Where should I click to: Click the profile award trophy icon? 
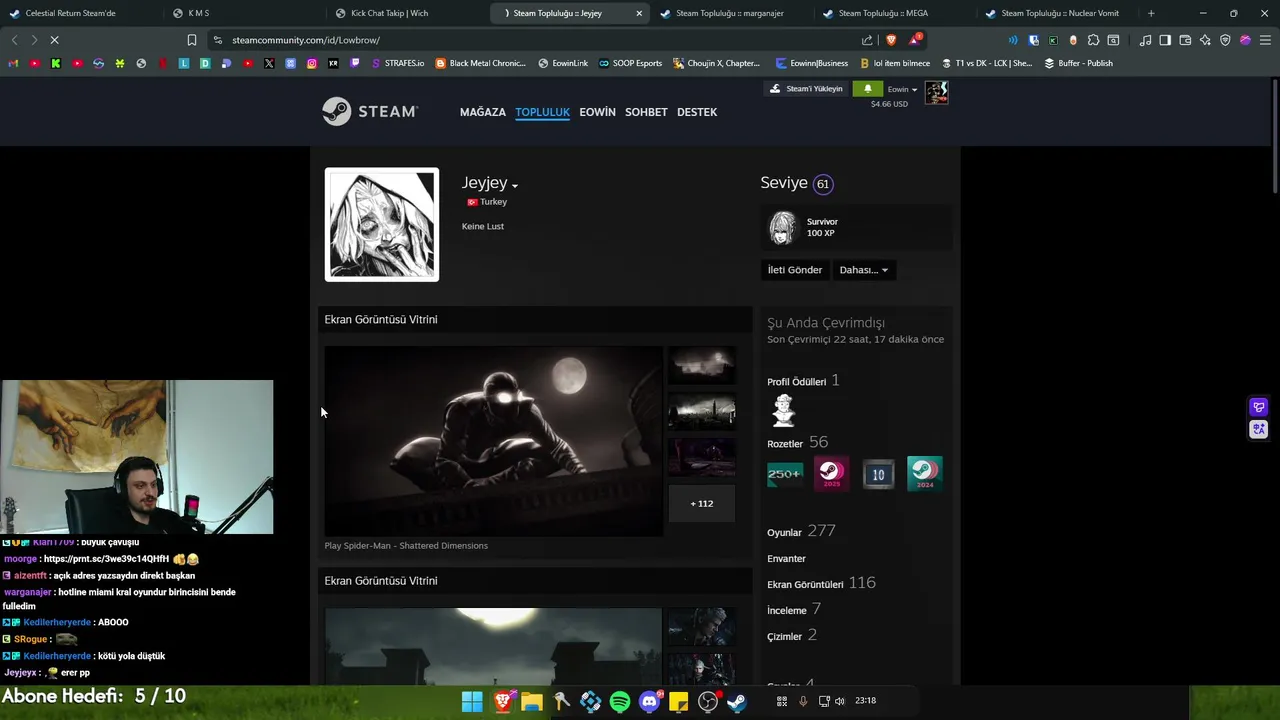point(784,410)
